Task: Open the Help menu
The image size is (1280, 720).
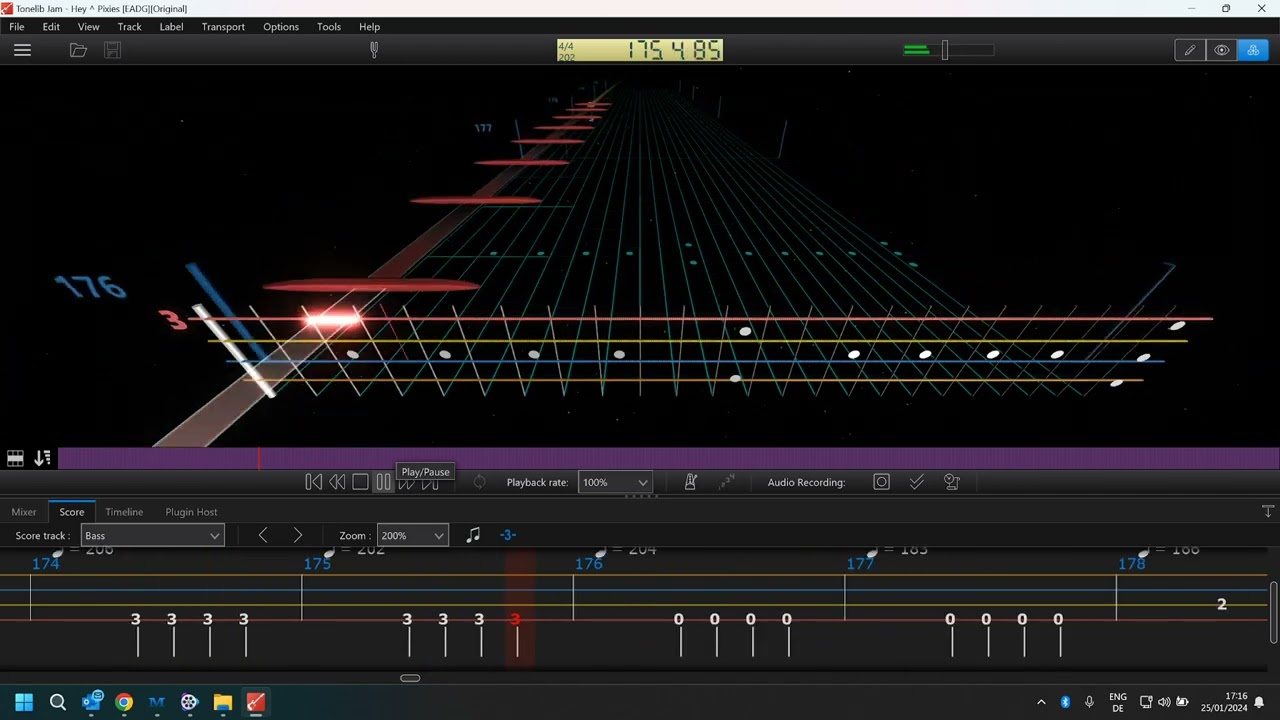Action: coord(369,27)
